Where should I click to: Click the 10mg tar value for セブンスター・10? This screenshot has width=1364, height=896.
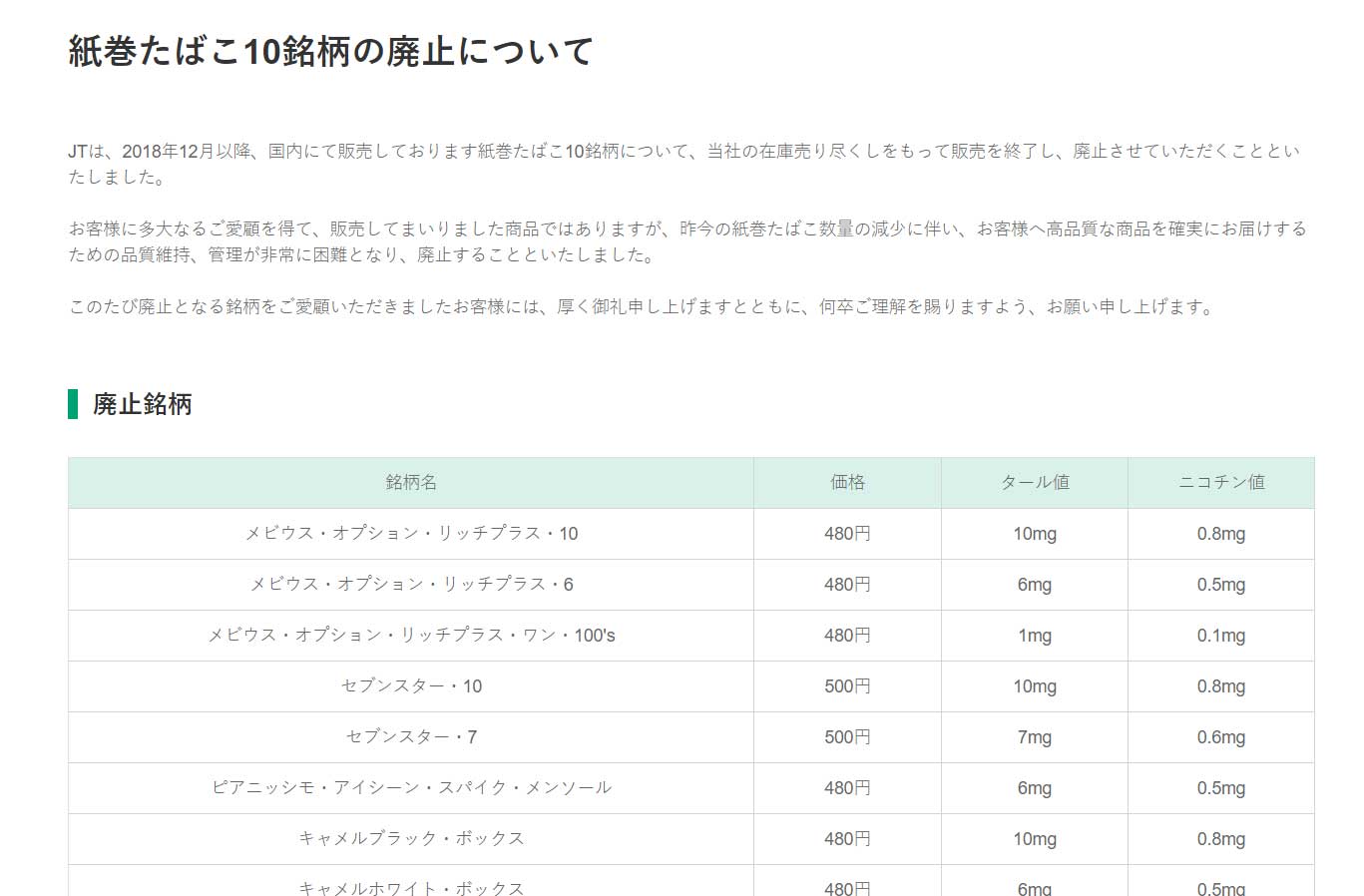[1035, 686]
